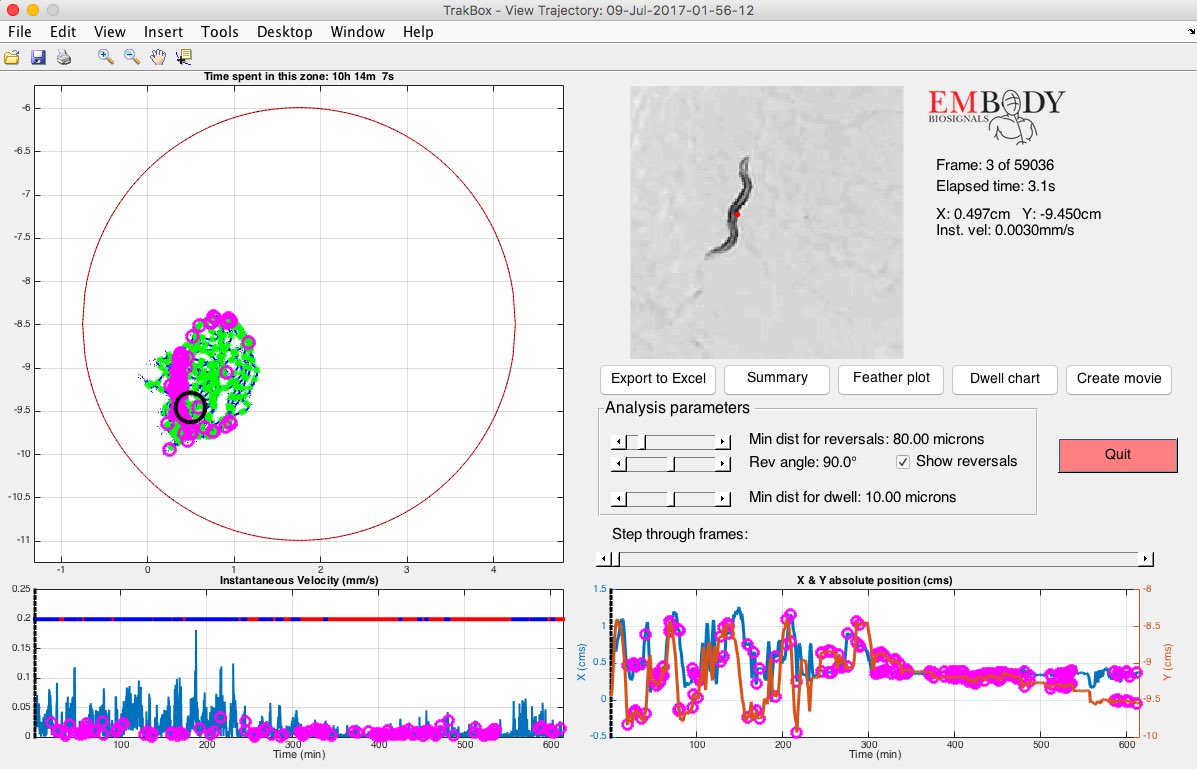1197x769 pixels.
Task: Open the Edit menu
Action: (63, 32)
